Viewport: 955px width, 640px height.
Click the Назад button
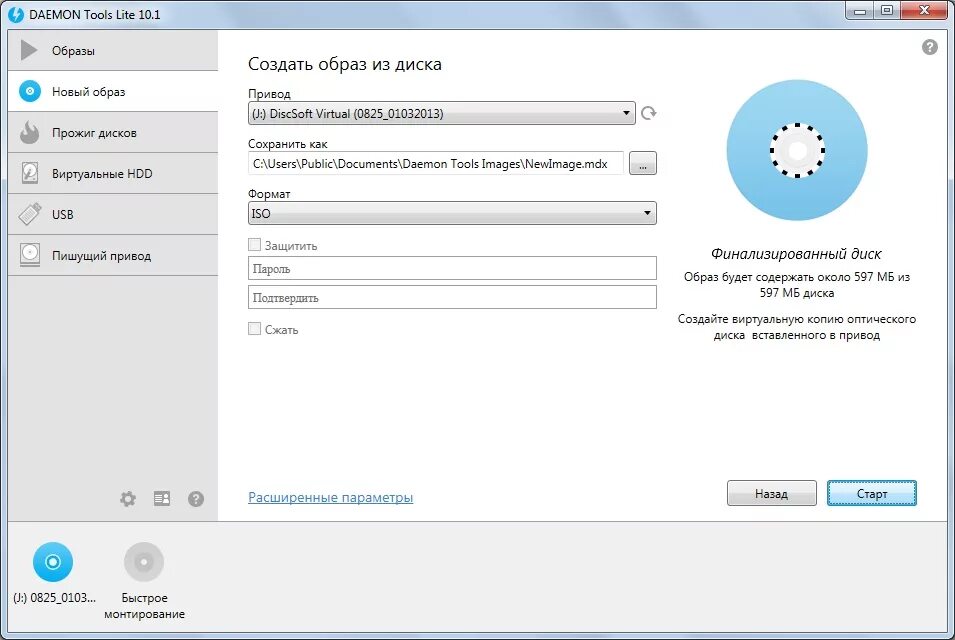pyautogui.click(x=772, y=493)
